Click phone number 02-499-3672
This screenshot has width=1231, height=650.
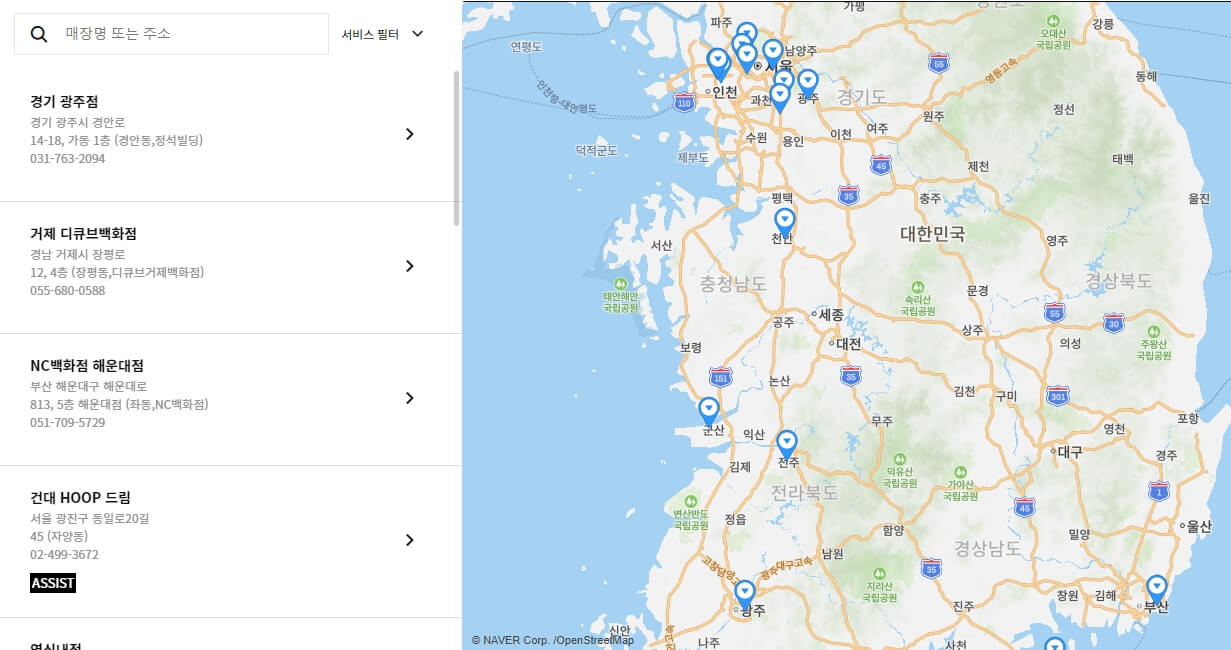coord(64,555)
